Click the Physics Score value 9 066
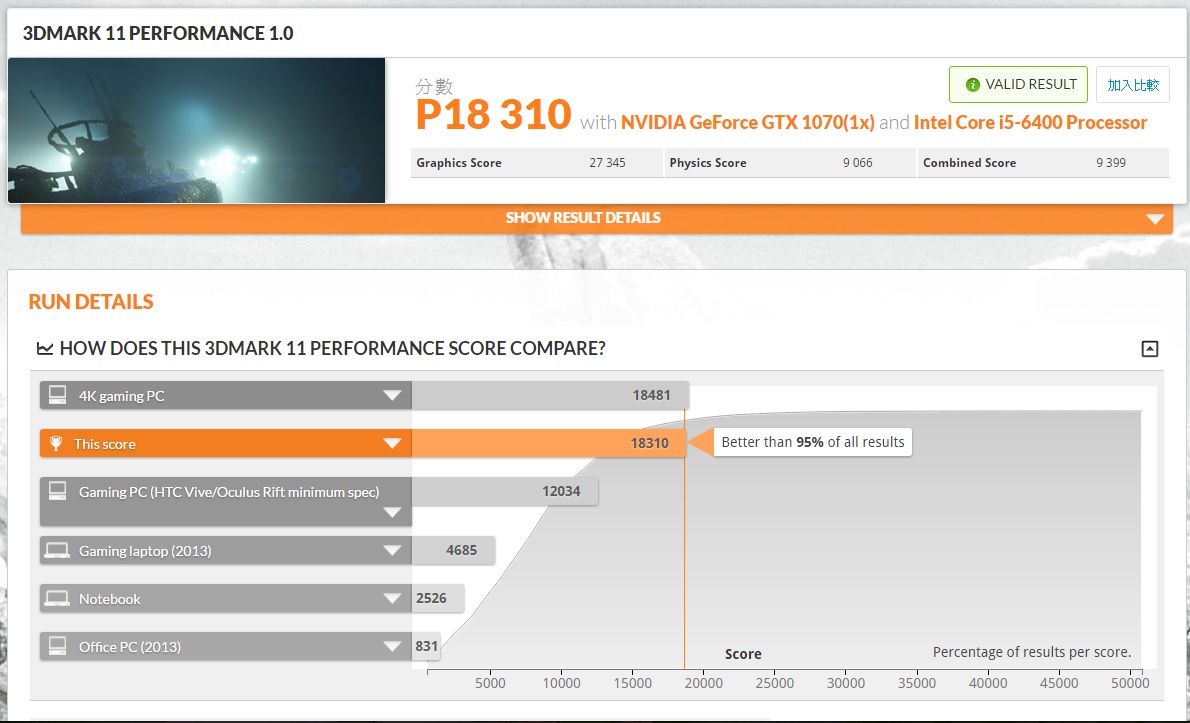Screen dimensions: 1190x723 (858, 163)
